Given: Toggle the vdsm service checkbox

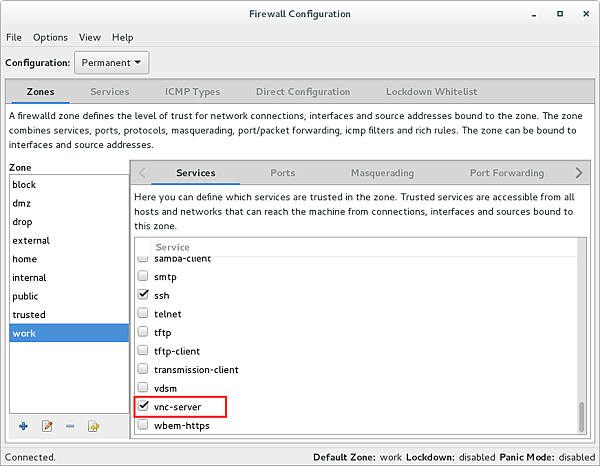Looking at the screenshot, I should pyautogui.click(x=143, y=387).
